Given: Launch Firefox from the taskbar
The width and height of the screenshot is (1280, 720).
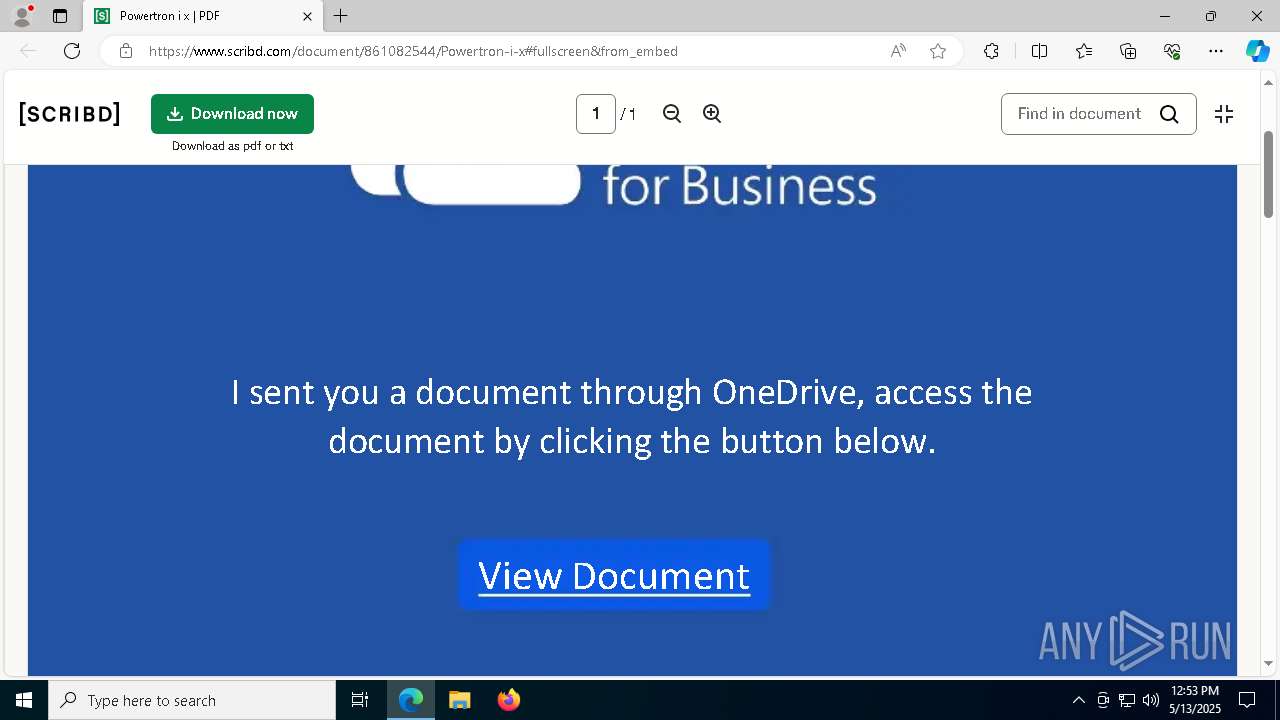Looking at the screenshot, I should [509, 700].
